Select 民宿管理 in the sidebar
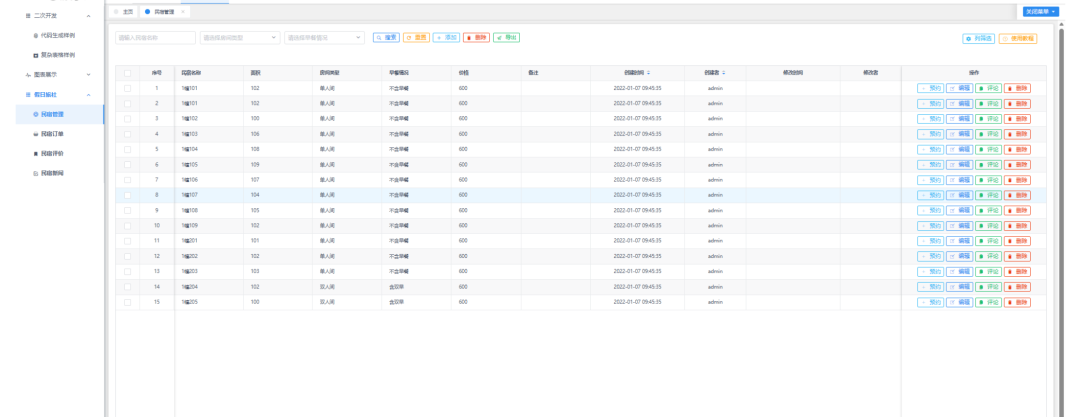The height and width of the screenshot is (417, 1080). [58, 114]
